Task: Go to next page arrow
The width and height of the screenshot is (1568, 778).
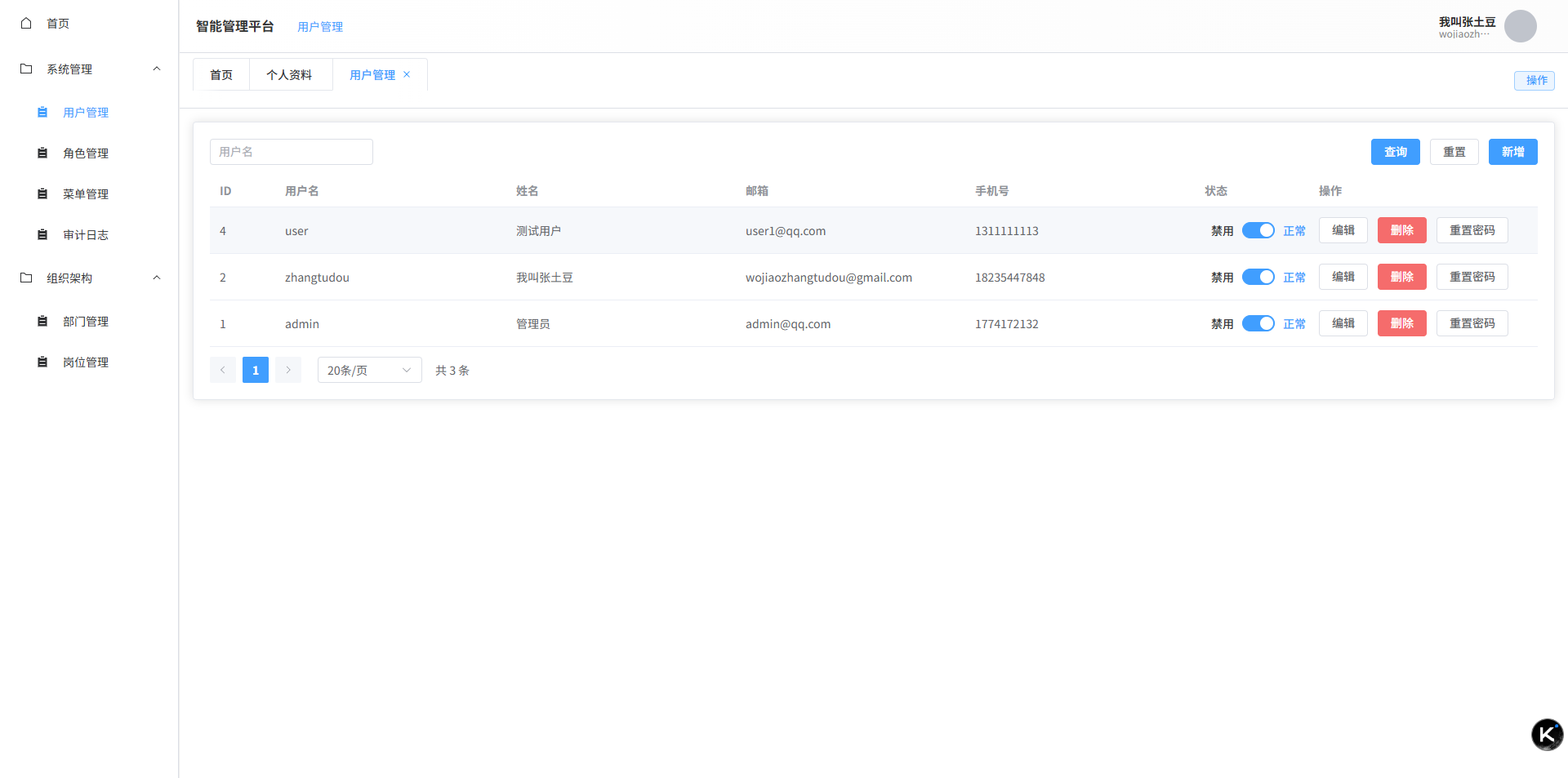Action: click(287, 370)
